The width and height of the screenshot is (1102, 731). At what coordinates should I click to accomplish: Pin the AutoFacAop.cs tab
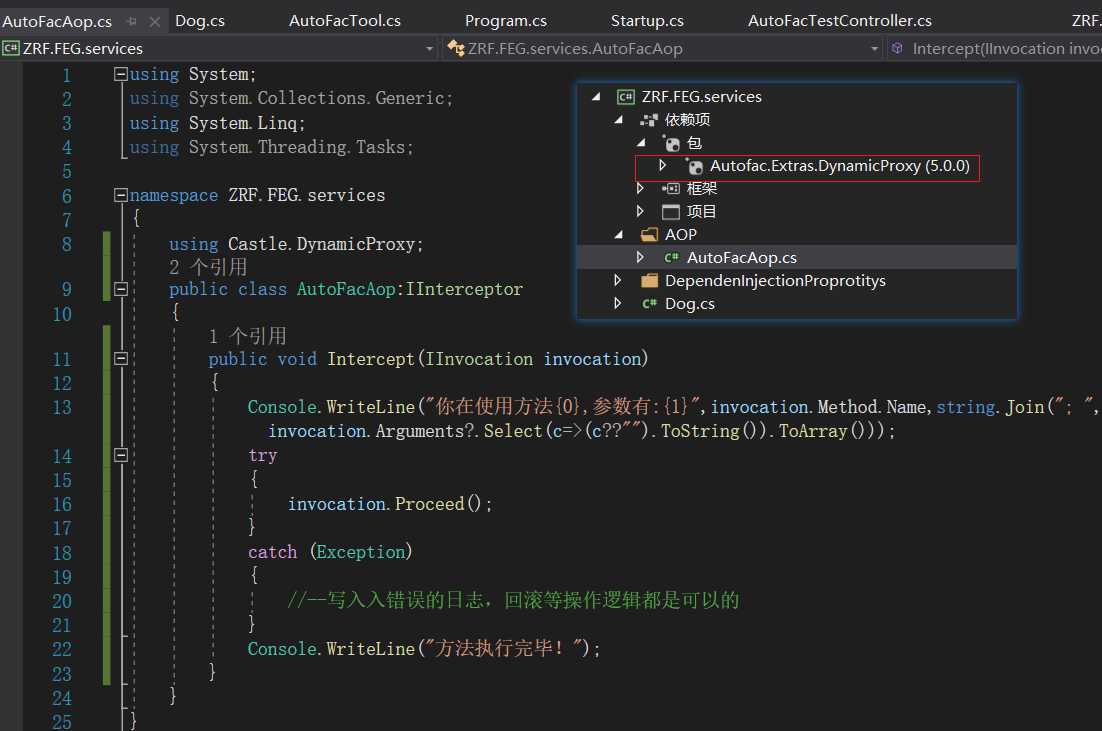coord(131,22)
